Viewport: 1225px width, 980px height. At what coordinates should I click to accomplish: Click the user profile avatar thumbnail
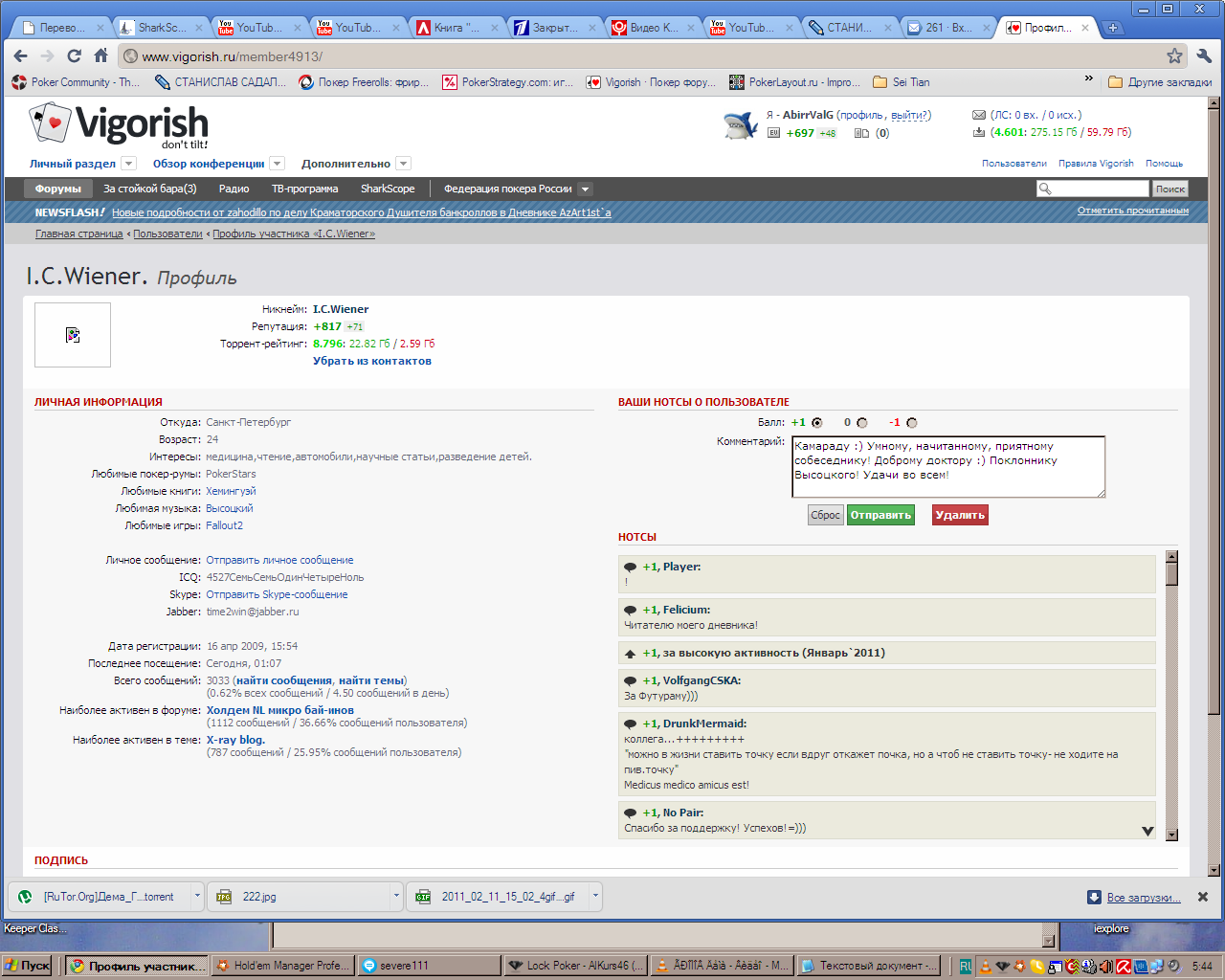73,335
